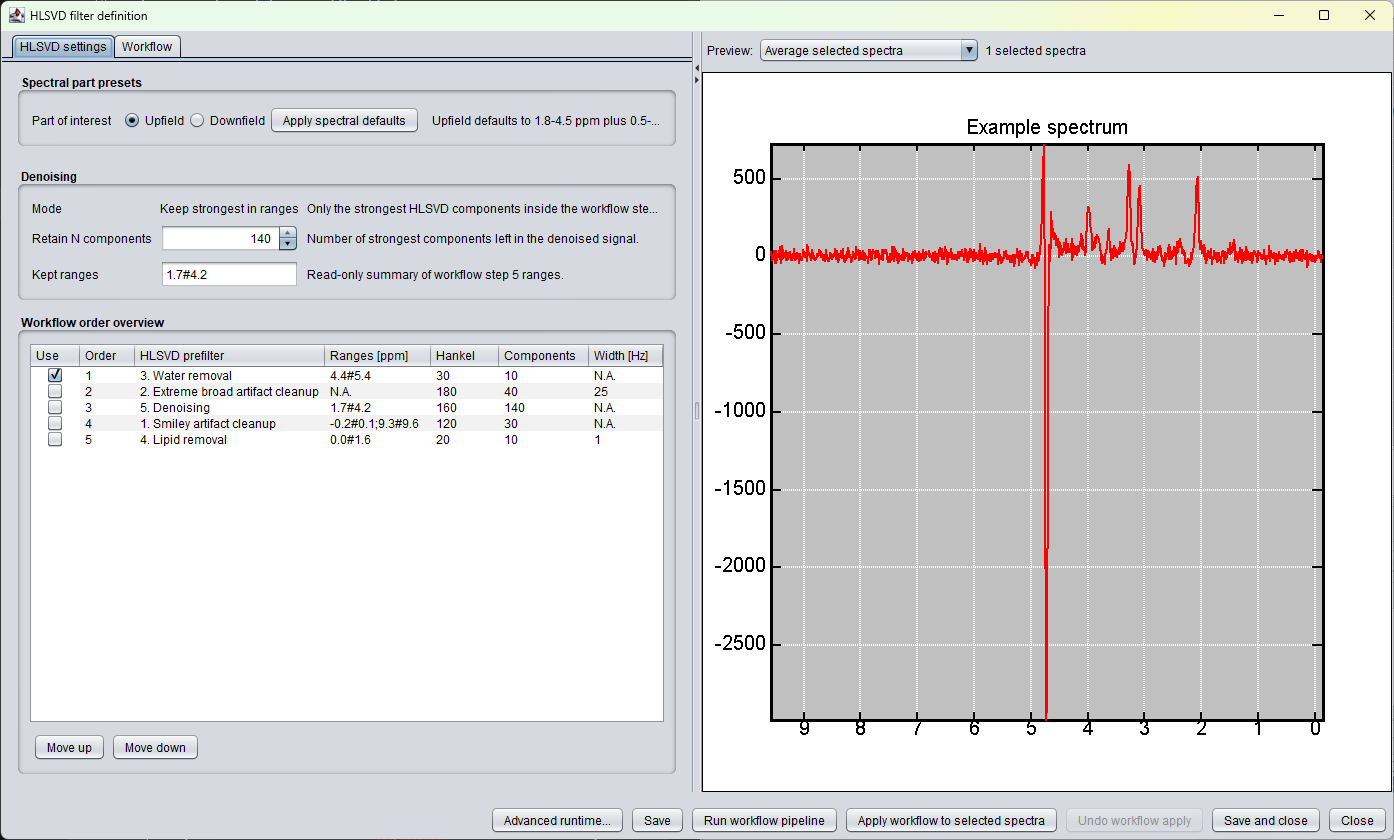Click the Ranges [ppm] column header
The height and width of the screenshot is (840, 1394).
pos(377,356)
